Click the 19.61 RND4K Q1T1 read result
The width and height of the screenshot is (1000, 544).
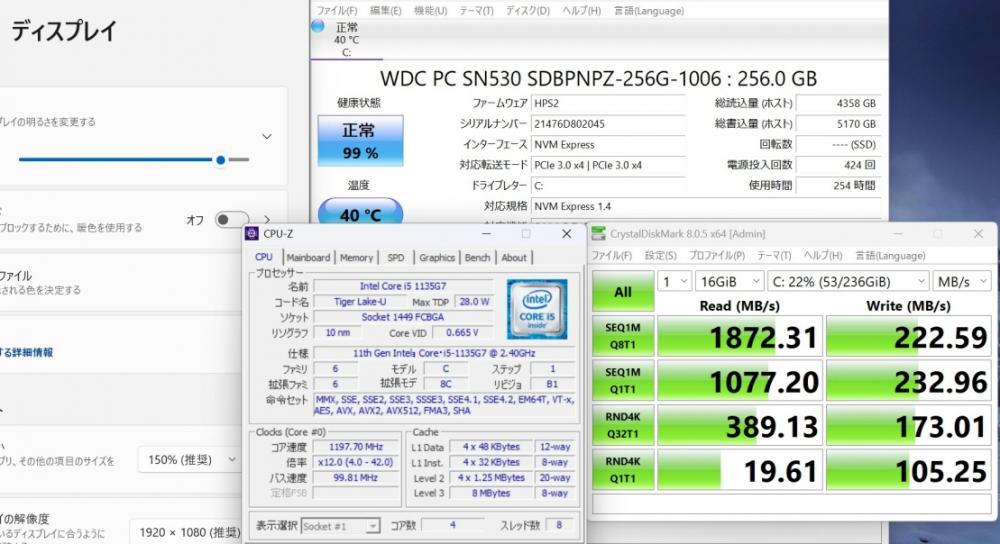[x=739, y=470]
